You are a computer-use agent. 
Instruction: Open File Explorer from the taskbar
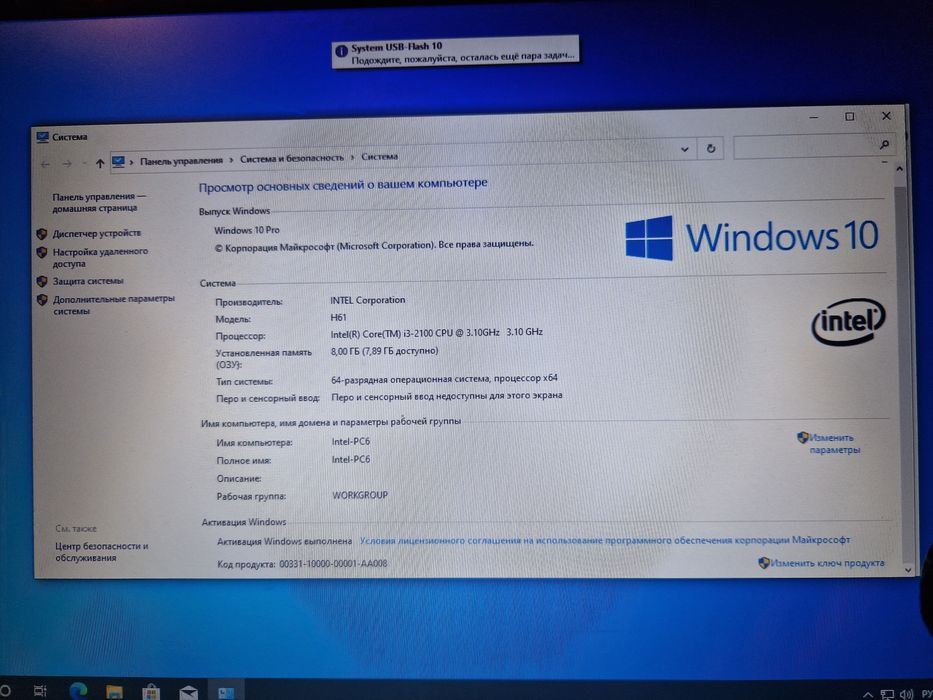pos(114,692)
